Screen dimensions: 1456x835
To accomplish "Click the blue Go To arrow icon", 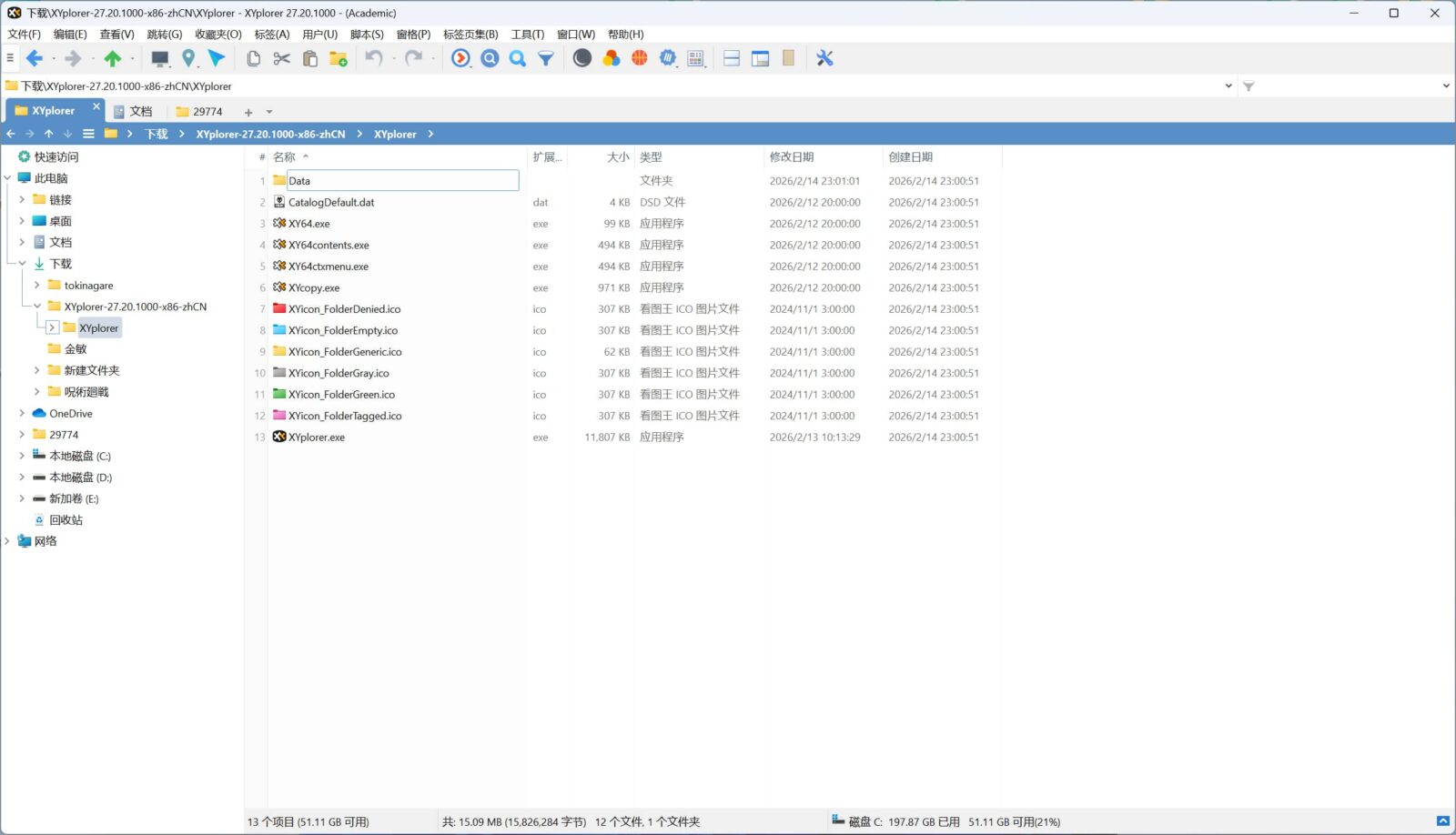I will point(217,58).
